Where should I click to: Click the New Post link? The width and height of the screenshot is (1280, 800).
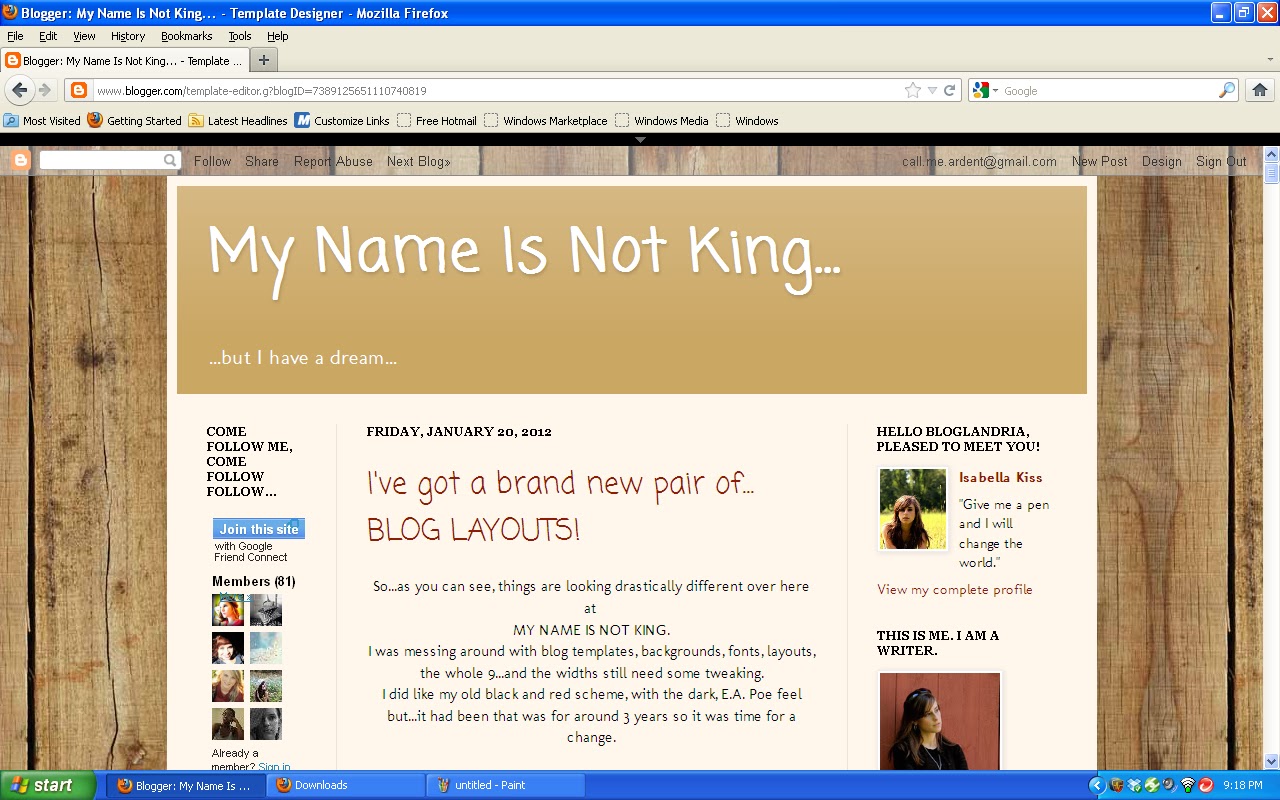pyautogui.click(x=1099, y=161)
